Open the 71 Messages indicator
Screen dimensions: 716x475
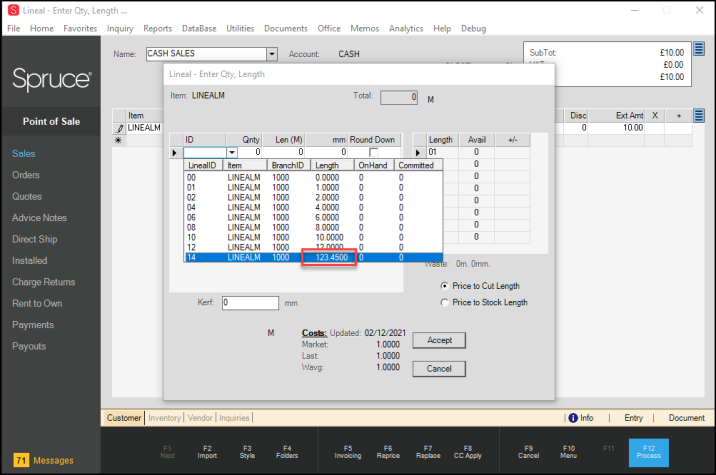[x=44, y=460]
